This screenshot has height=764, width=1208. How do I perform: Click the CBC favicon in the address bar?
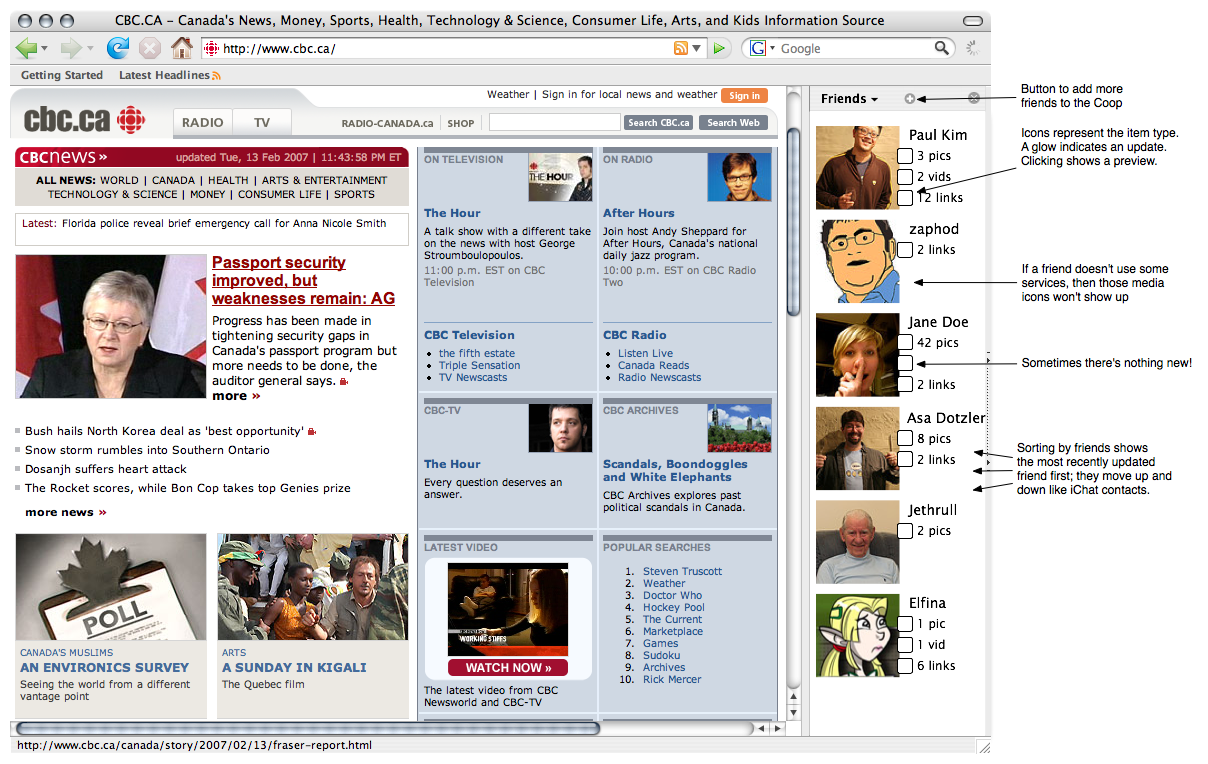[211, 48]
